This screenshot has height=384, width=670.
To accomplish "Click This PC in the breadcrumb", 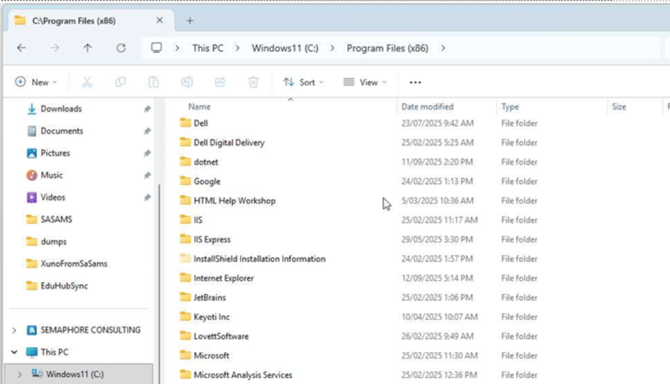I will click(x=208, y=48).
